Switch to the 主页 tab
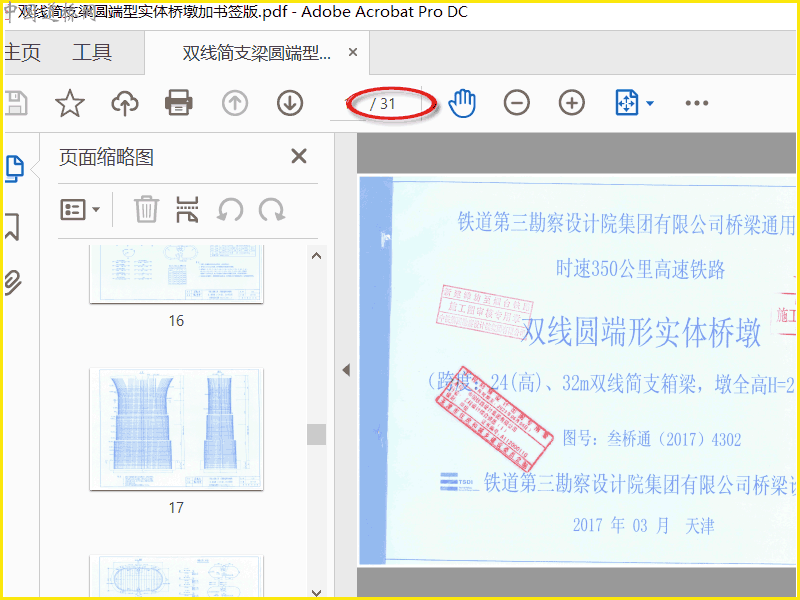Viewport: 800px width, 600px height. (x=22, y=53)
